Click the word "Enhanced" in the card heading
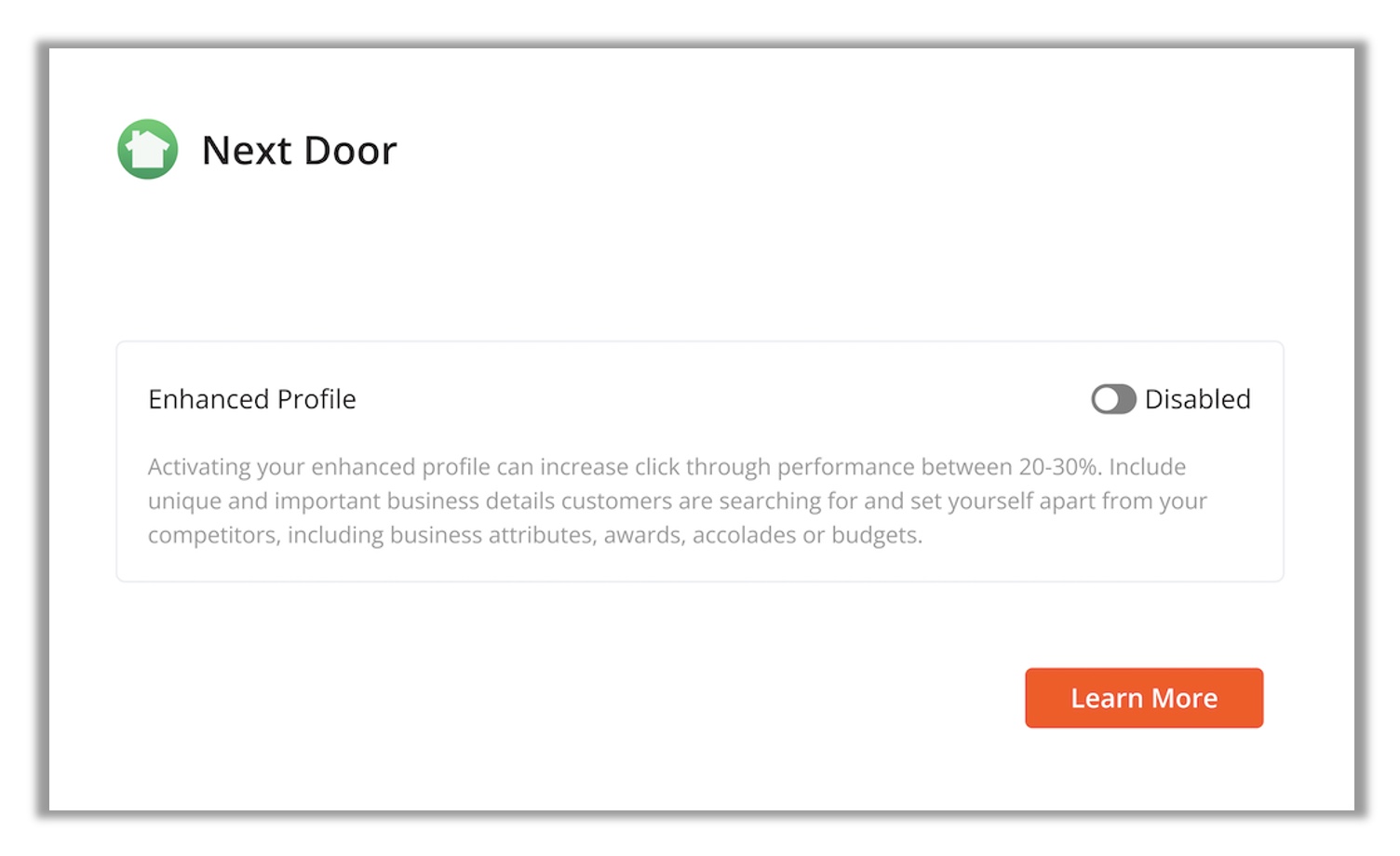1400x856 pixels. (x=209, y=399)
